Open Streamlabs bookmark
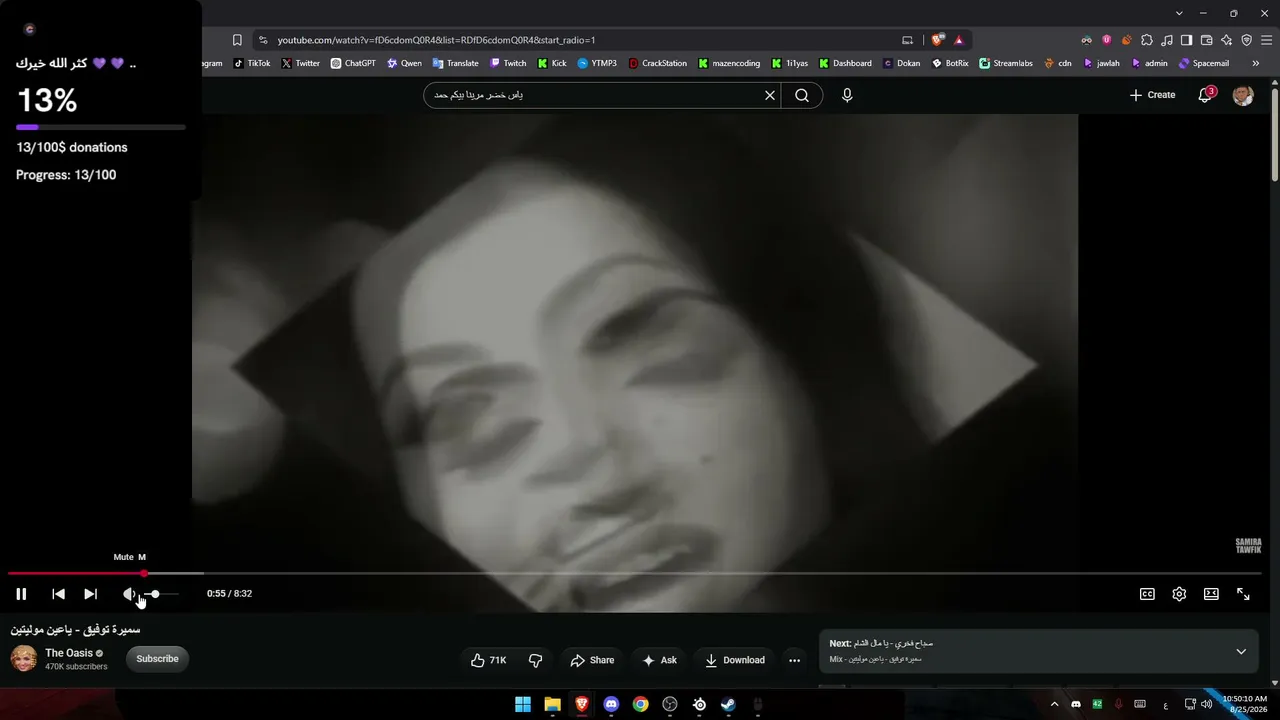The width and height of the screenshot is (1280, 720). click(1006, 63)
